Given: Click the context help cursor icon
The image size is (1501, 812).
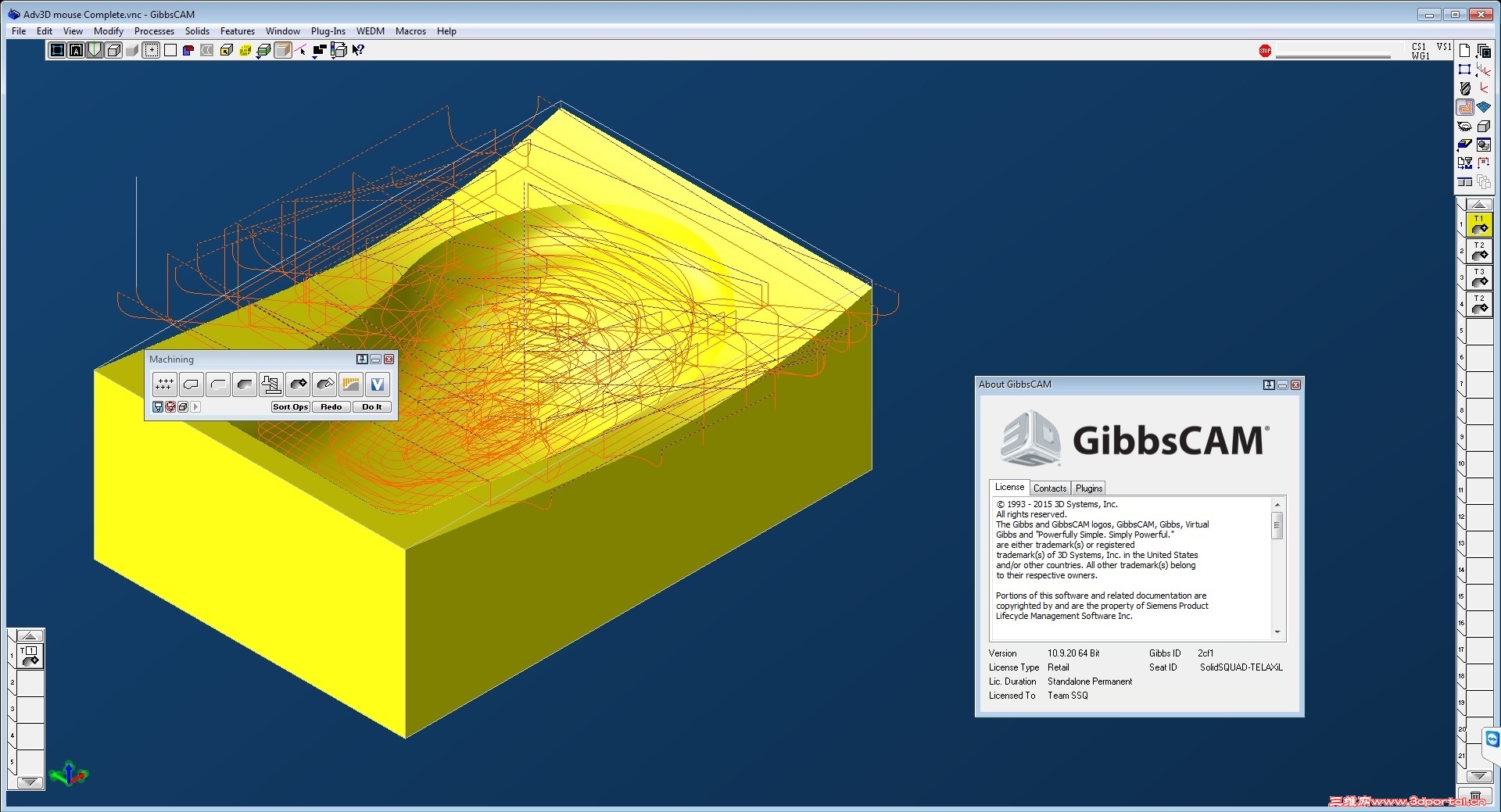Looking at the screenshot, I should click(x=358, y=50).
